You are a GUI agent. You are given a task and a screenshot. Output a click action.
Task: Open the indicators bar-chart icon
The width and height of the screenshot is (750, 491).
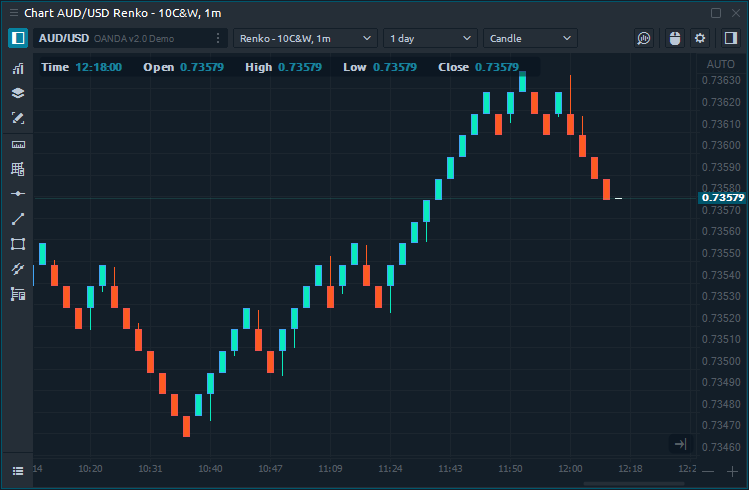18,69
